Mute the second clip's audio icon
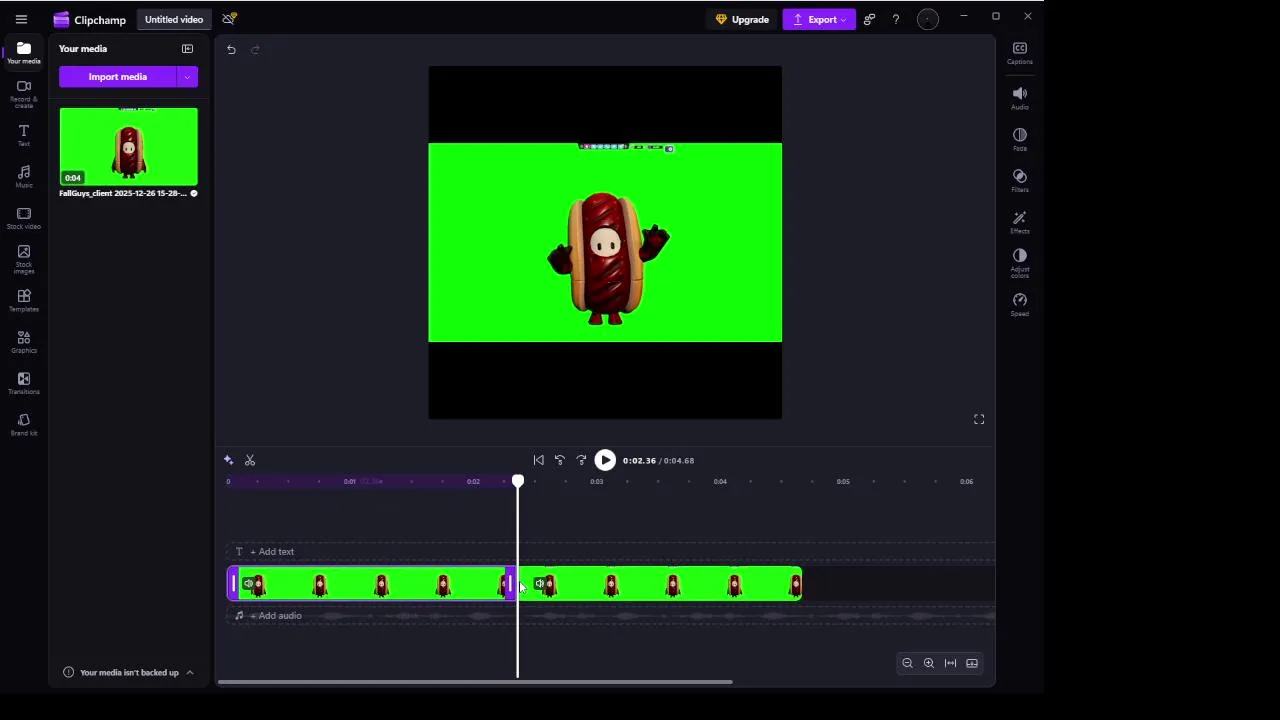The width and height of the screenshot is (1280, 720). [539, 584]
